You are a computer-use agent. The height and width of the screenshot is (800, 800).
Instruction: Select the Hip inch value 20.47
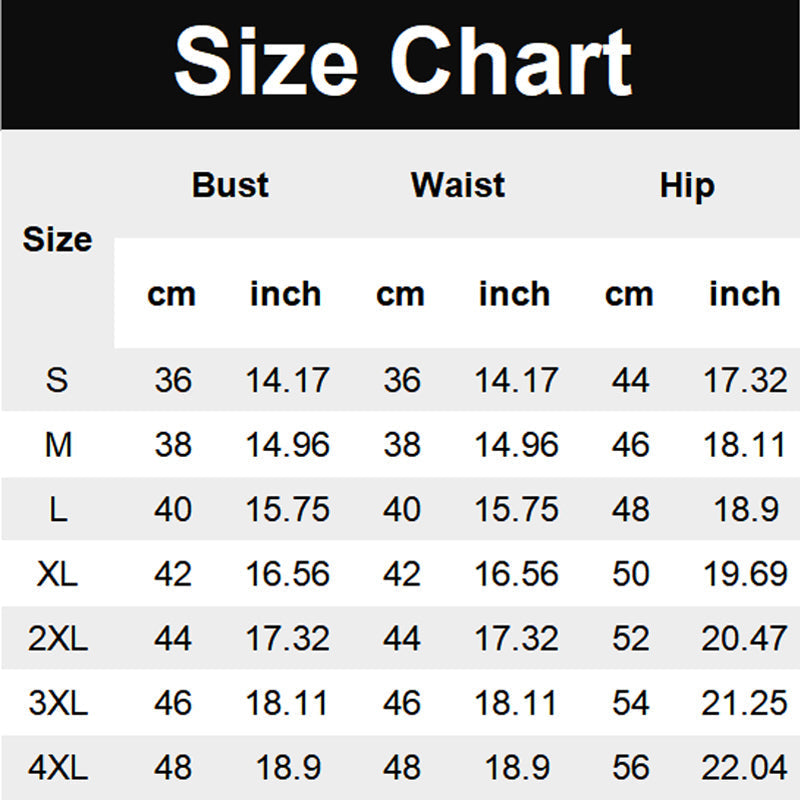tap(744, 638)
